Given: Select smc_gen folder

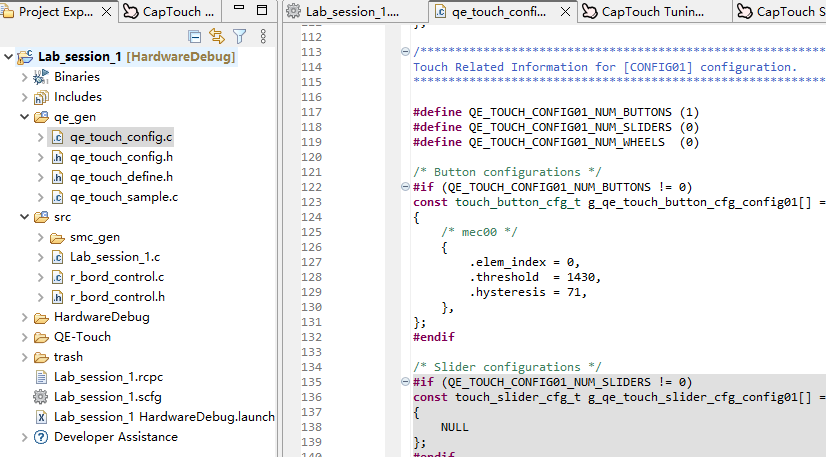Looking at the screenshot, I should [95, 237].
